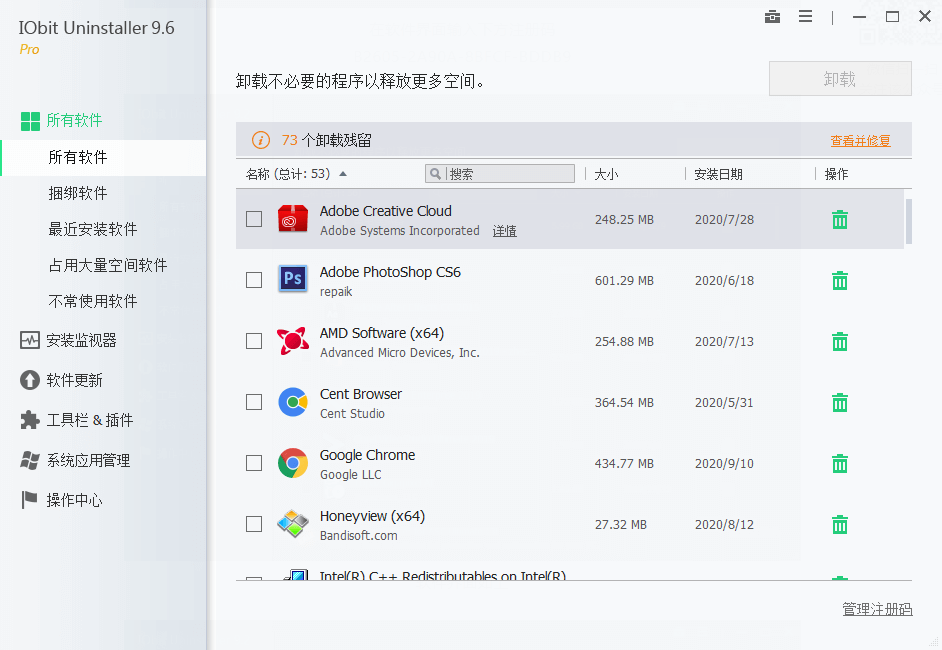Check the Adobe PhotoShop CS6 checkbox
Viewport: 942px width, 650px height.
254,280
